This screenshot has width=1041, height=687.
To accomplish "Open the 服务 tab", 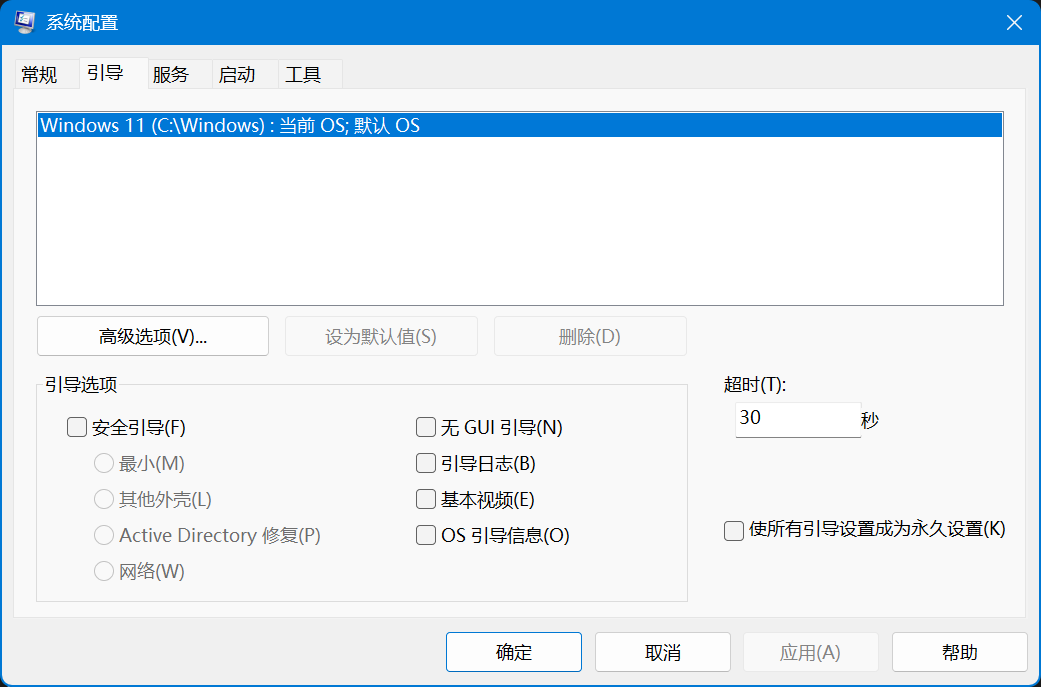I will (172, 74).
